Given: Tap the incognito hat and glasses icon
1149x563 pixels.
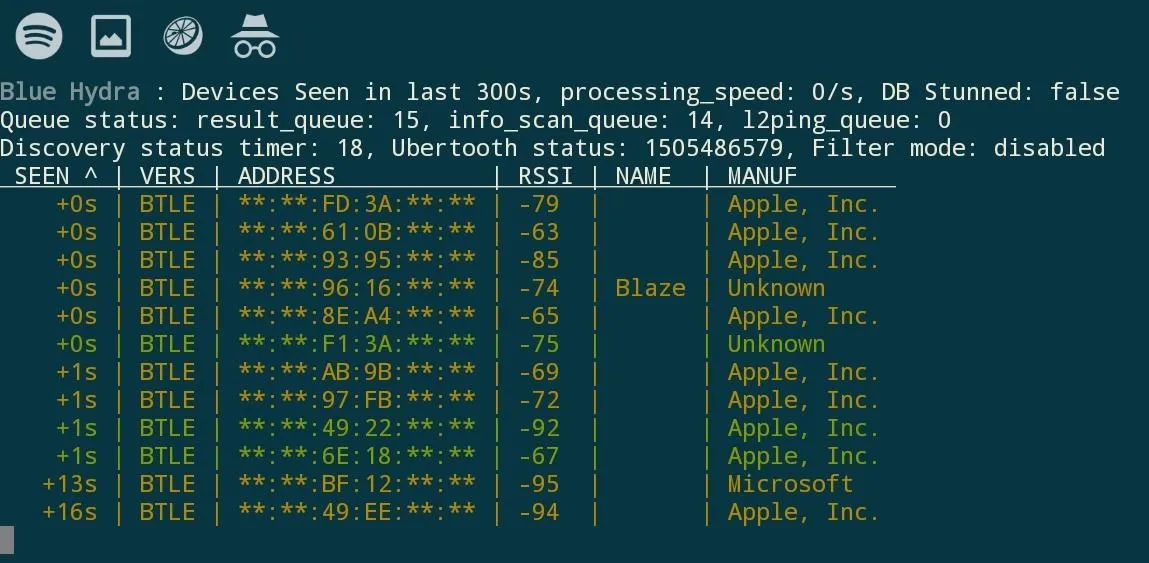Looking at the screenshot, I should click(254, 36).
